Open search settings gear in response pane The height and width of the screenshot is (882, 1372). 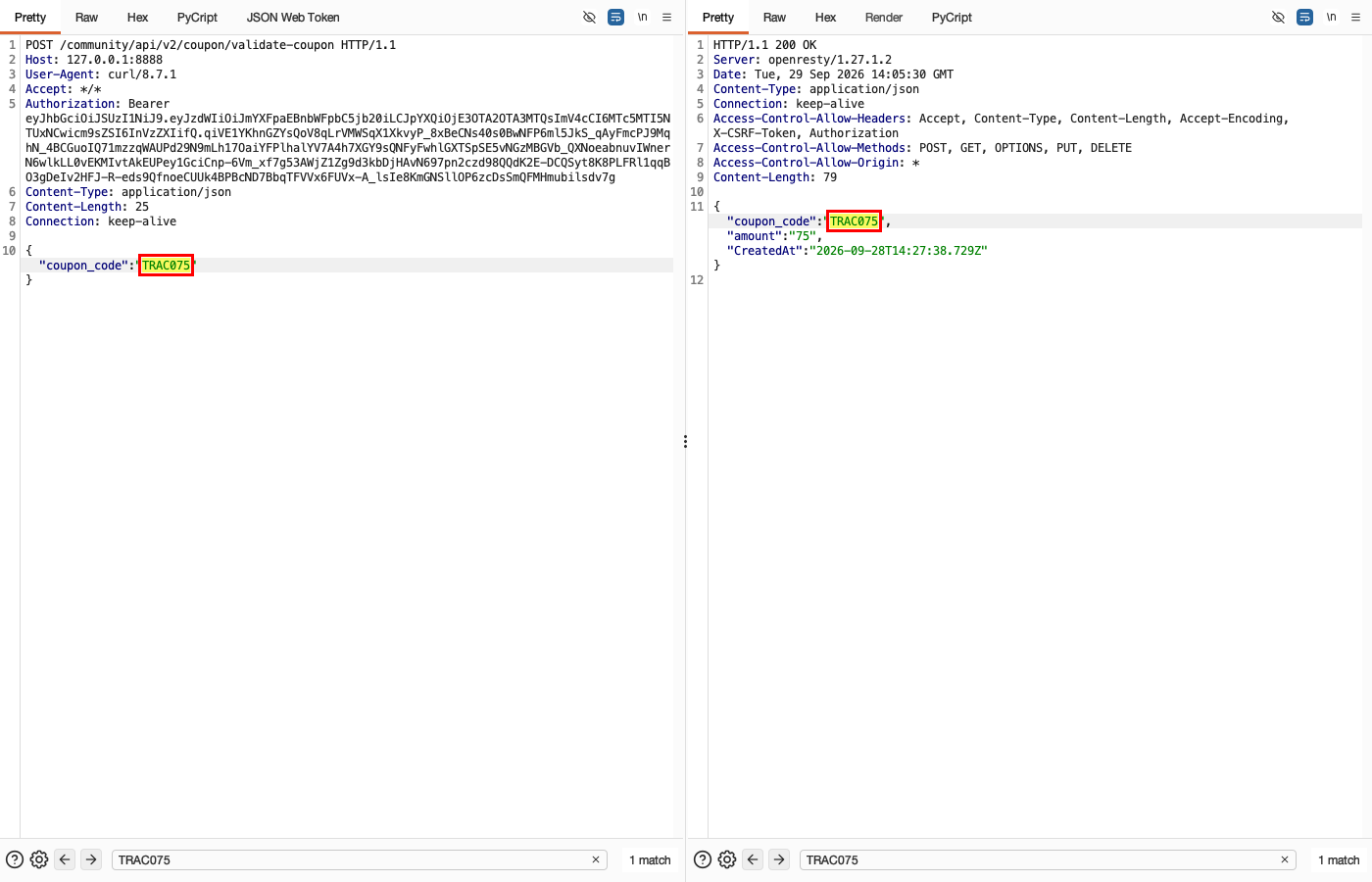[x=727, y=859]
